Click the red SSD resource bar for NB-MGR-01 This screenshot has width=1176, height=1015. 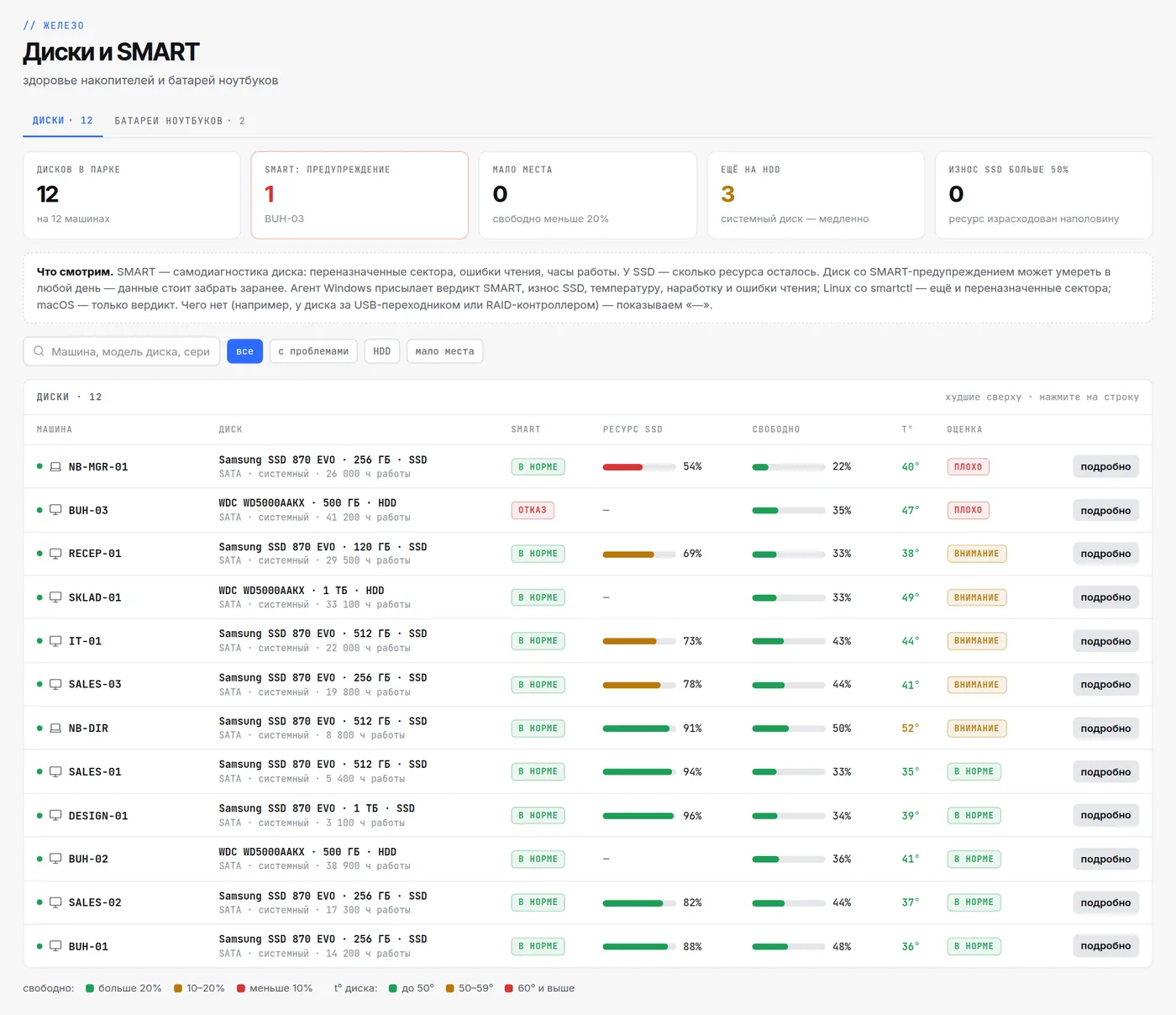[639, 467]
